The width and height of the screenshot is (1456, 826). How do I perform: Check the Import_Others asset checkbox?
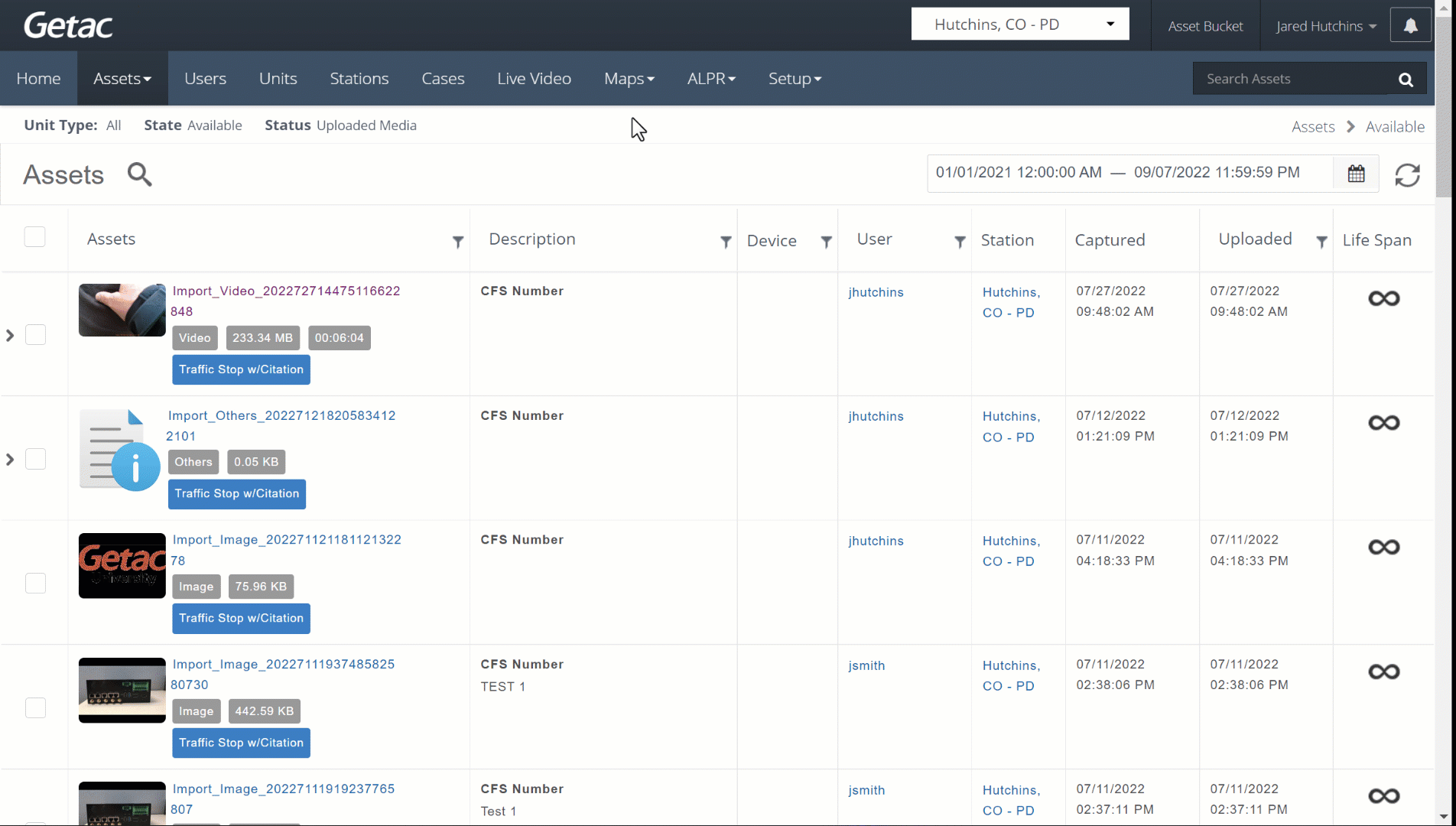pos(35,459)
